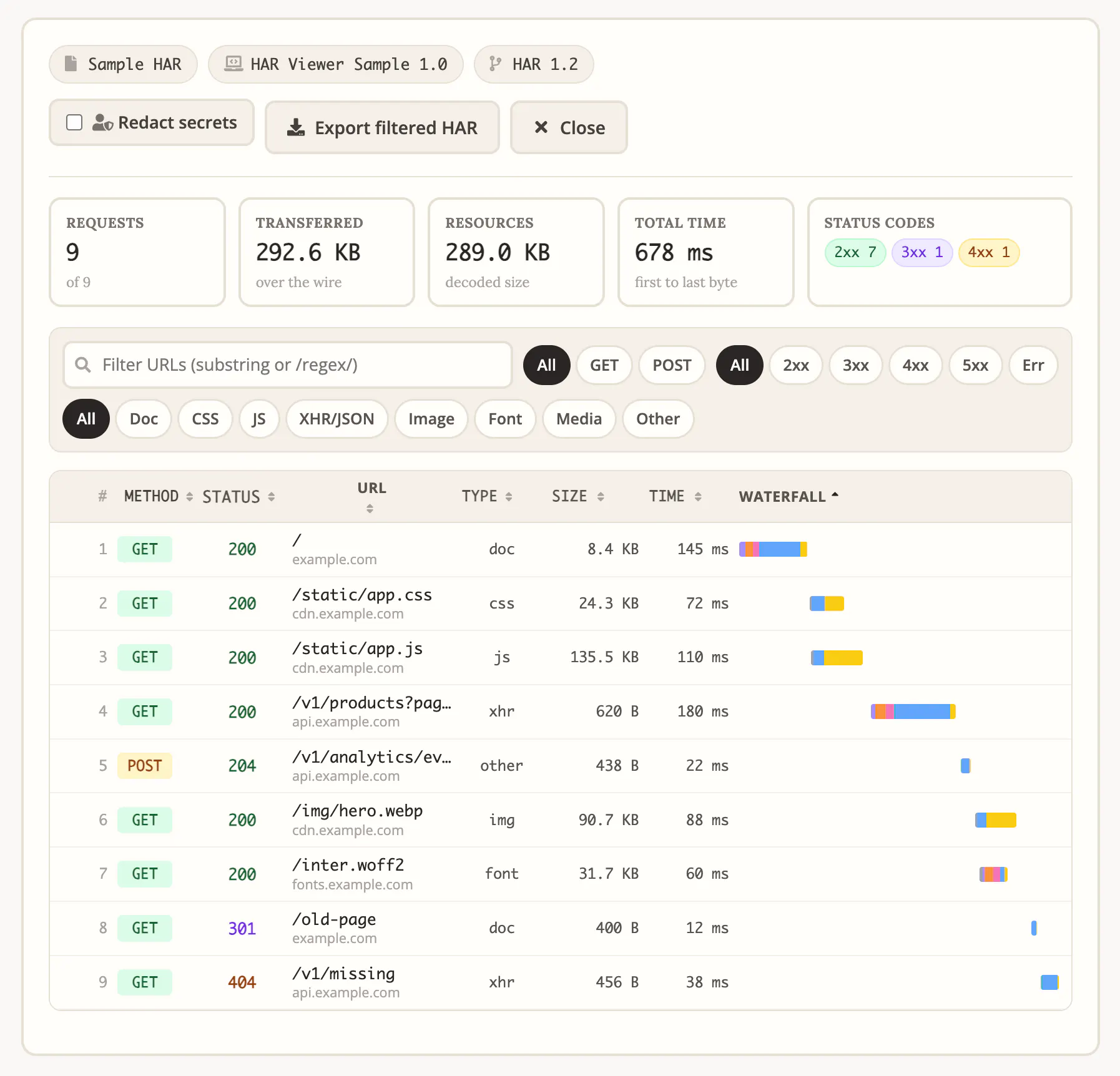Image resolution: width=1120 pixels, height=1076 pixels.
Task: Sort table by URL column
Action: tap(371, 496)
